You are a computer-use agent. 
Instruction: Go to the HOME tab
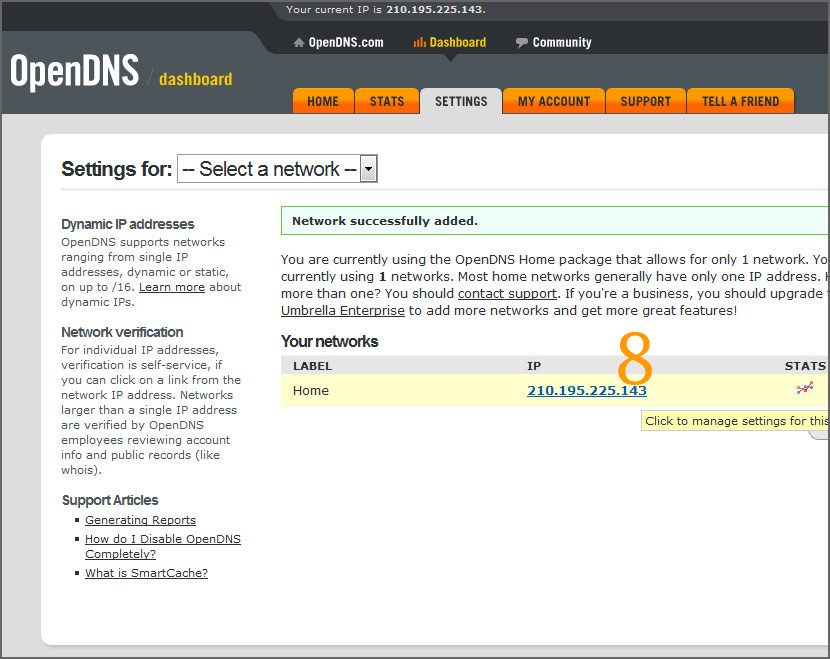coord(323,101)
